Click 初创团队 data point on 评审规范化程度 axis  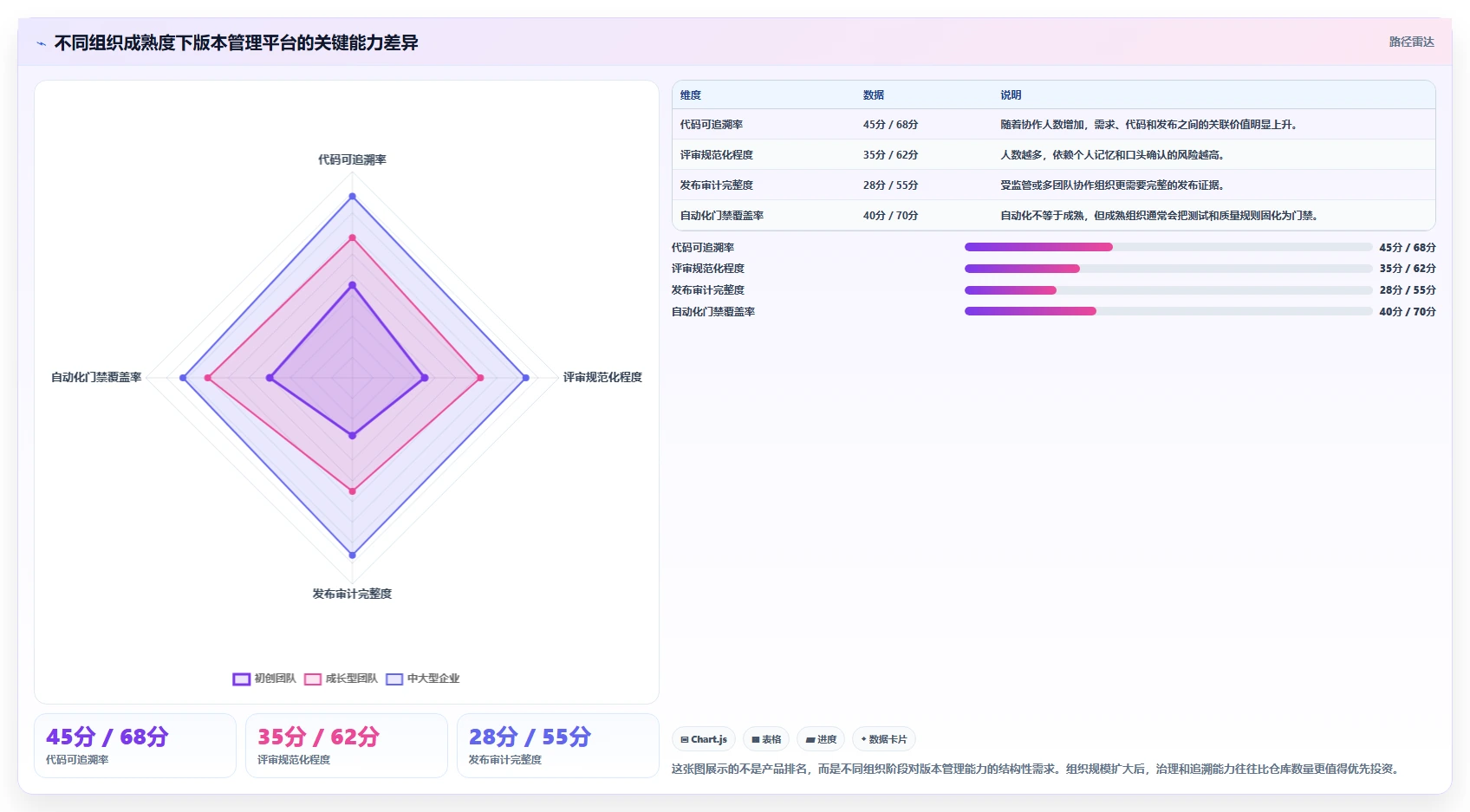click(x=424, y=378)
